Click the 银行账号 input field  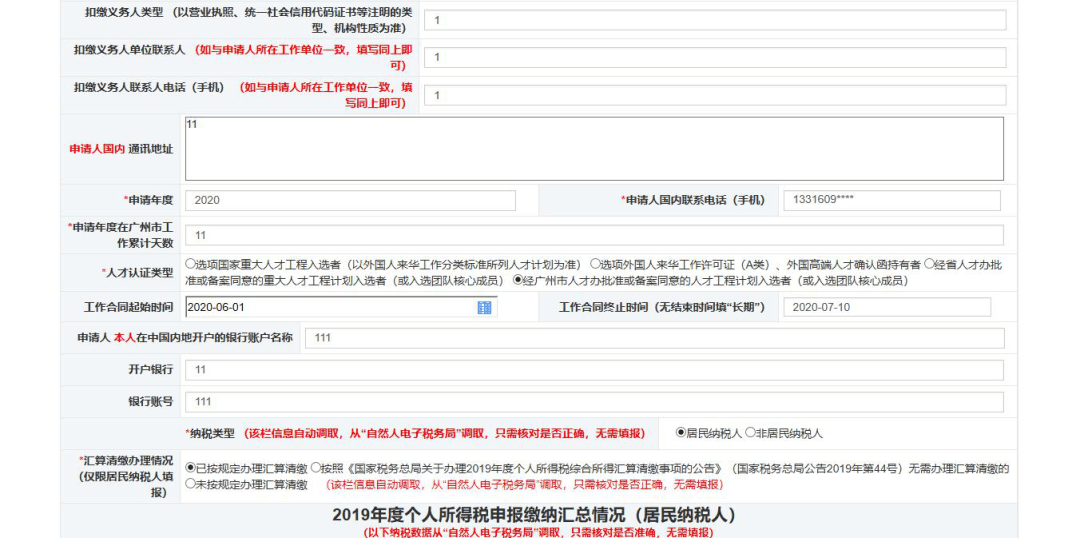(594, 402)
